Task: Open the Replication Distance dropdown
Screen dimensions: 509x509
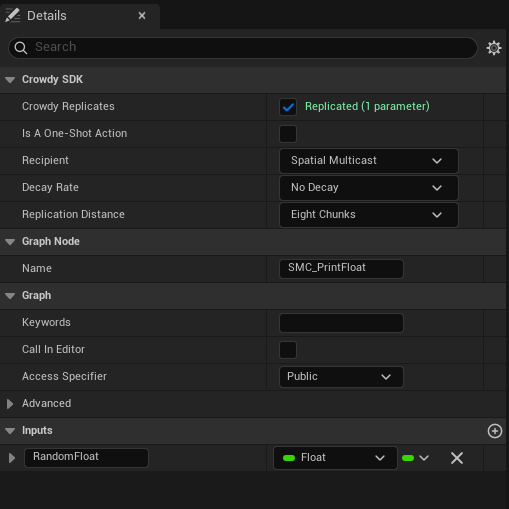Action: click(369, 215)
